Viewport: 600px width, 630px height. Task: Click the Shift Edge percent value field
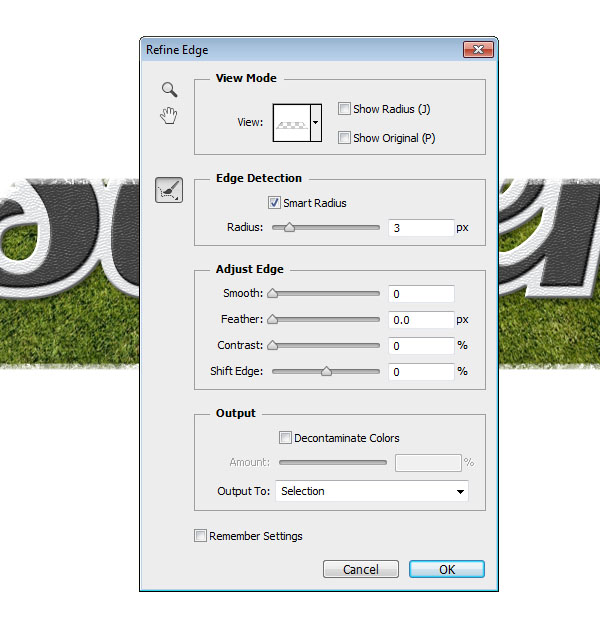[x=421, y=372]
